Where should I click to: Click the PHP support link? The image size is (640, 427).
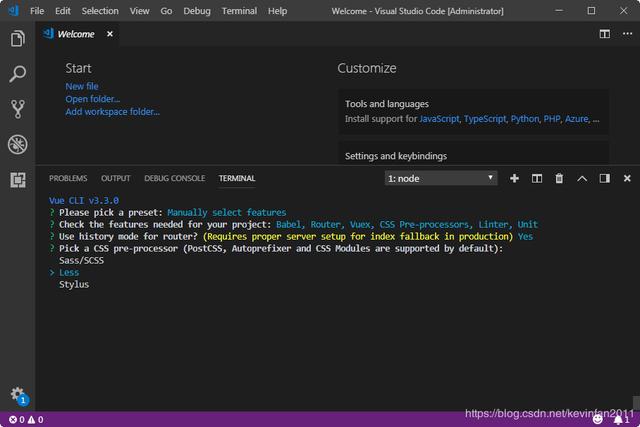pos(552,119)
